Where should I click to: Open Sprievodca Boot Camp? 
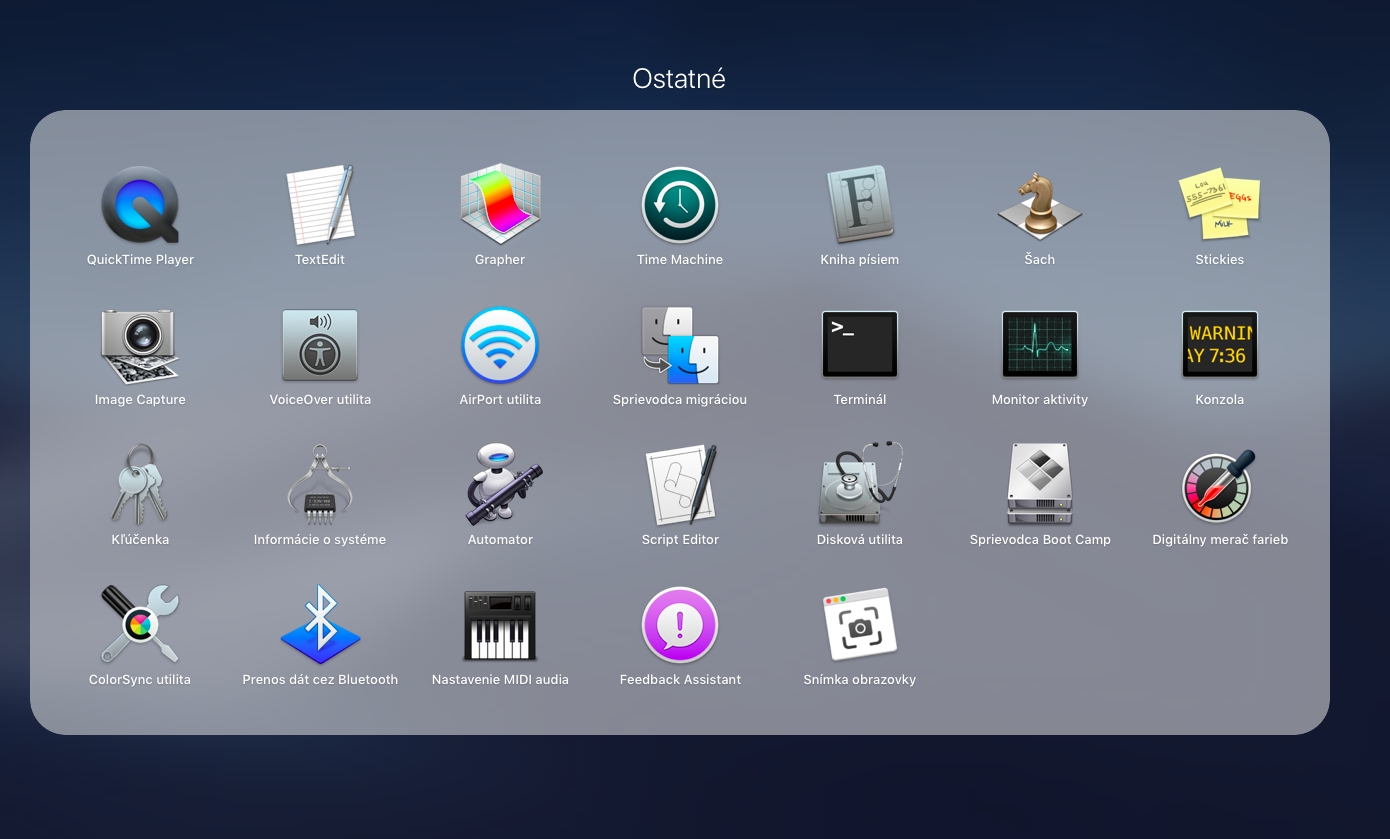tap(1040, 485)
